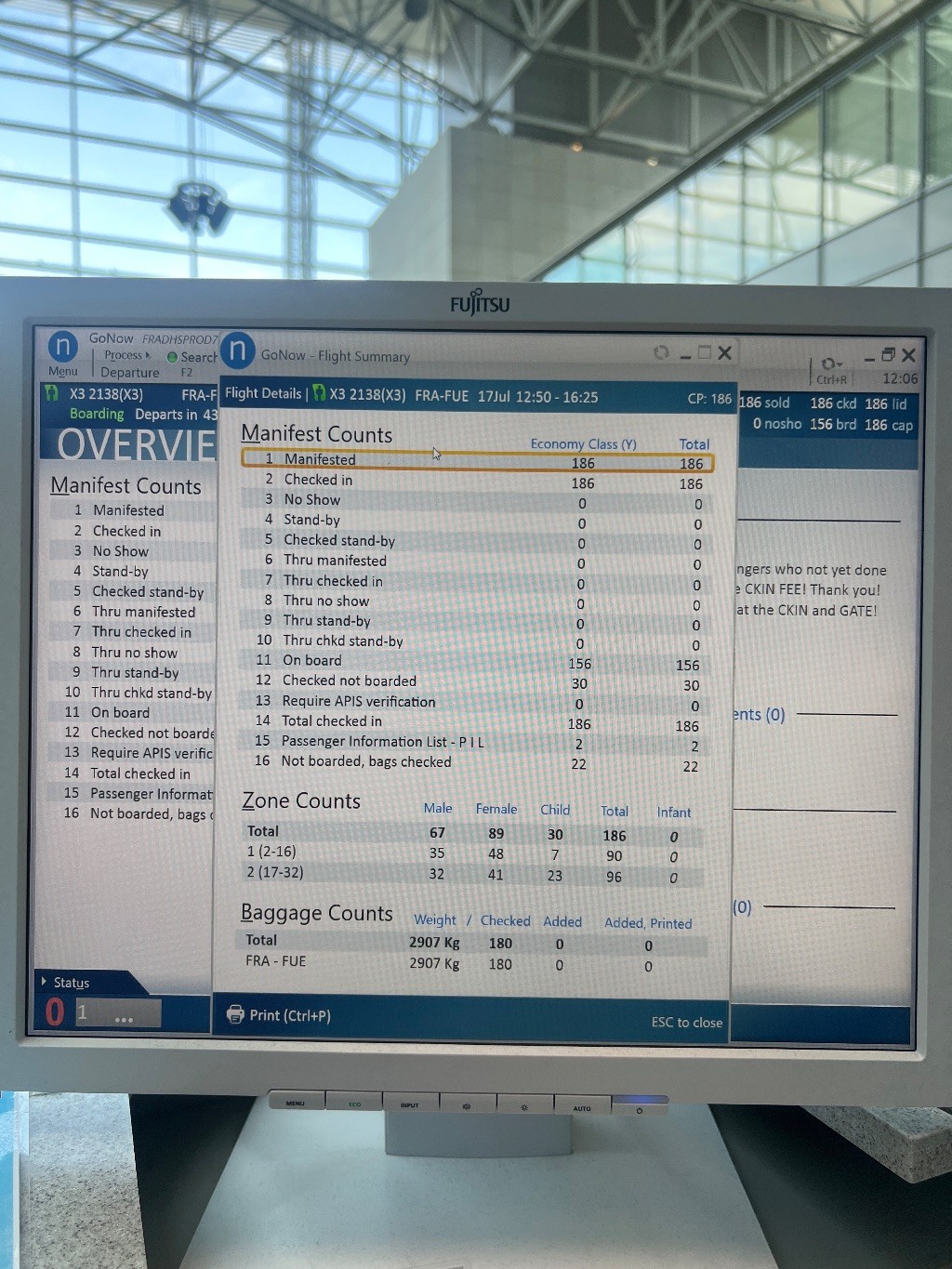Viewport: 952px width, 1269px height.
Task: Select the On board row in the dialog
Action: (x=477, y=661)
